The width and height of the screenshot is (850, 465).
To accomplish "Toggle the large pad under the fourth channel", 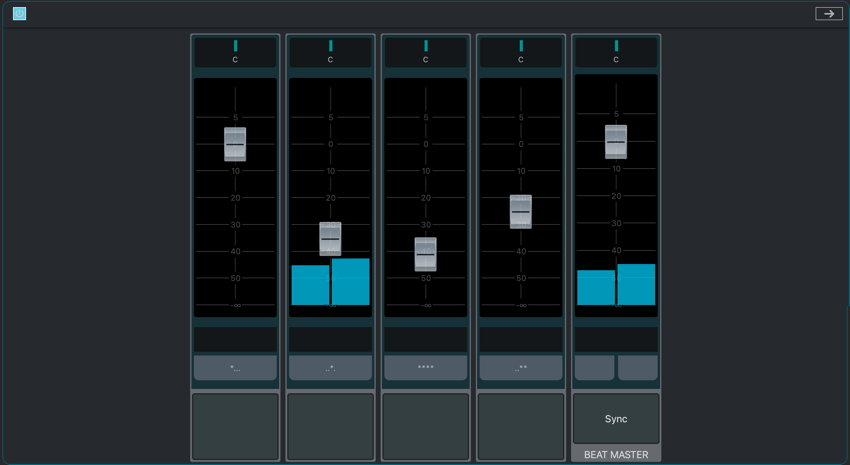I will click(x=521, y=427).
